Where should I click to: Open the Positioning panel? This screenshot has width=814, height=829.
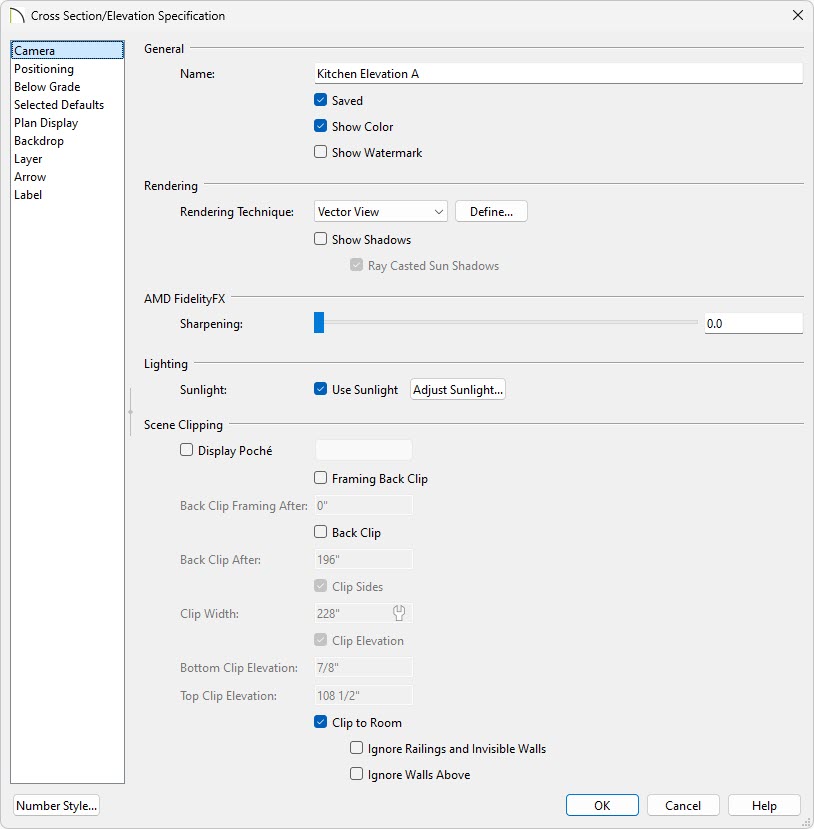(44, 69)
